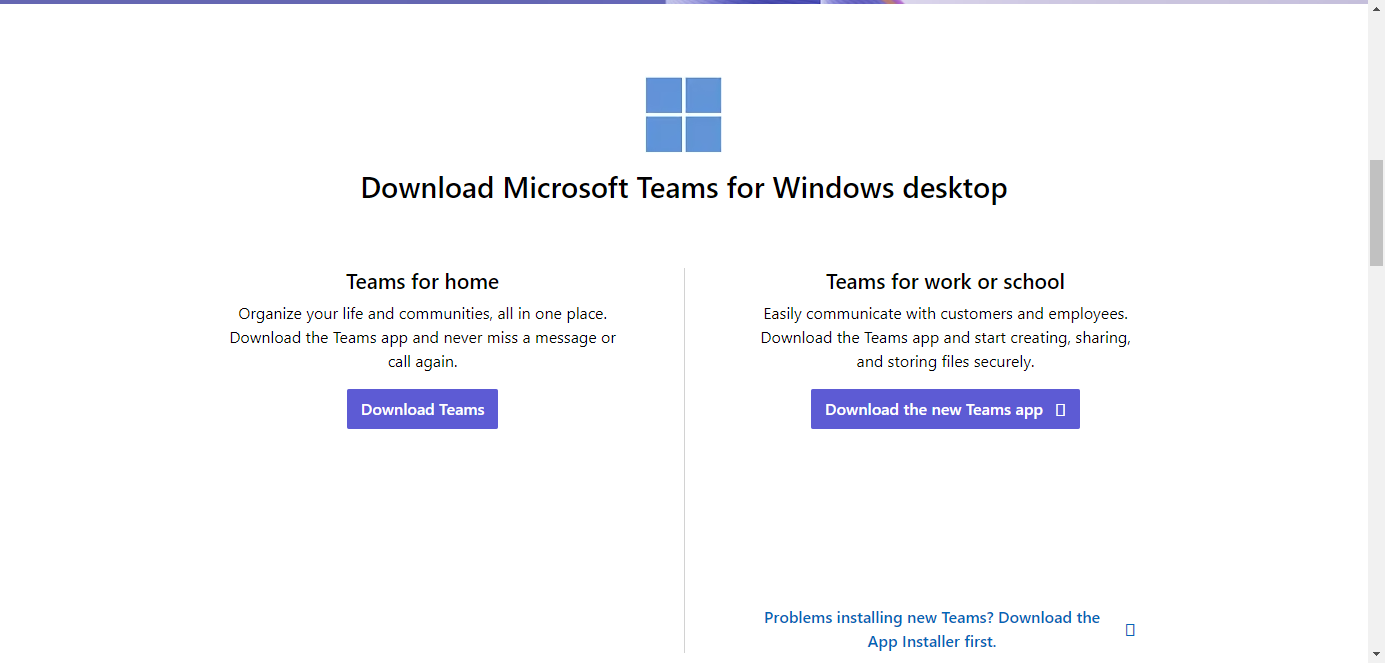Click the divider between the two columns
The image size is (1385, 663).
[x=684, y=450]
